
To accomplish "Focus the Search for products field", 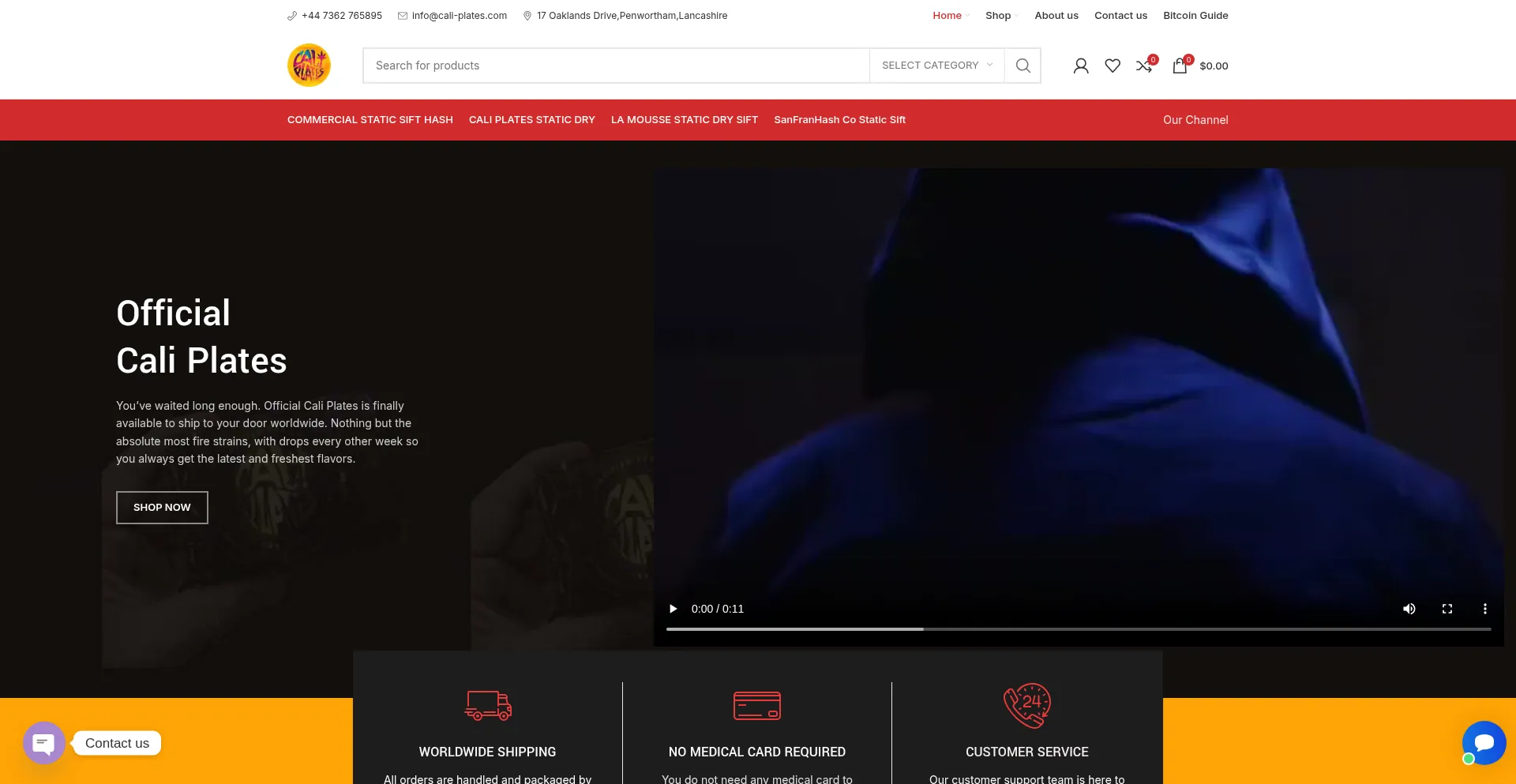I will 616,66.
